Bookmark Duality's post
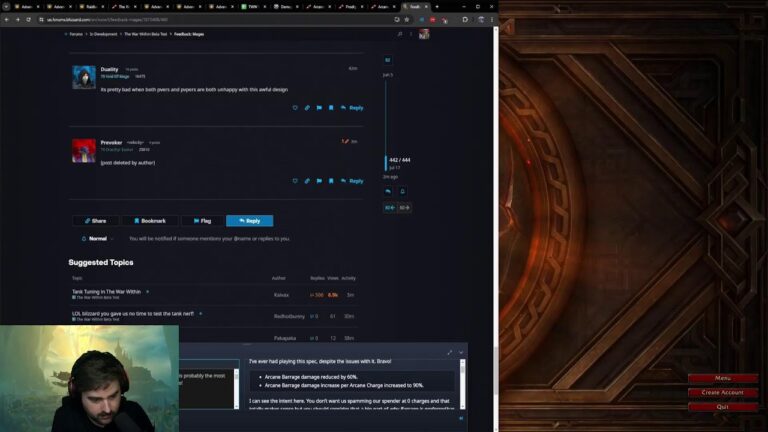Image resolution: width=768 pixels, height=432 pixels. tap(331, 108)
